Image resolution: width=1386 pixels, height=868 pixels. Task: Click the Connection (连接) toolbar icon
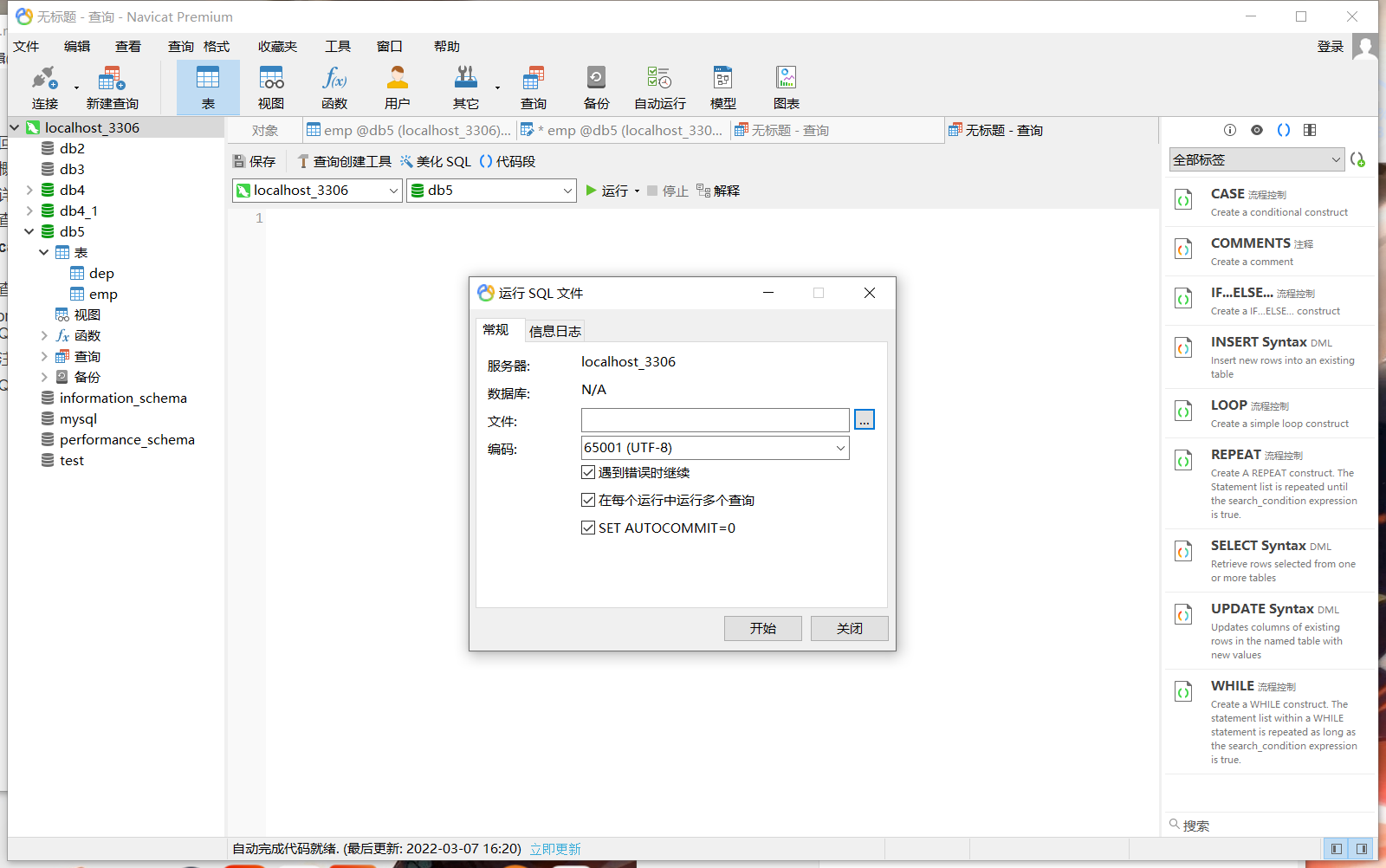(45, 87)
